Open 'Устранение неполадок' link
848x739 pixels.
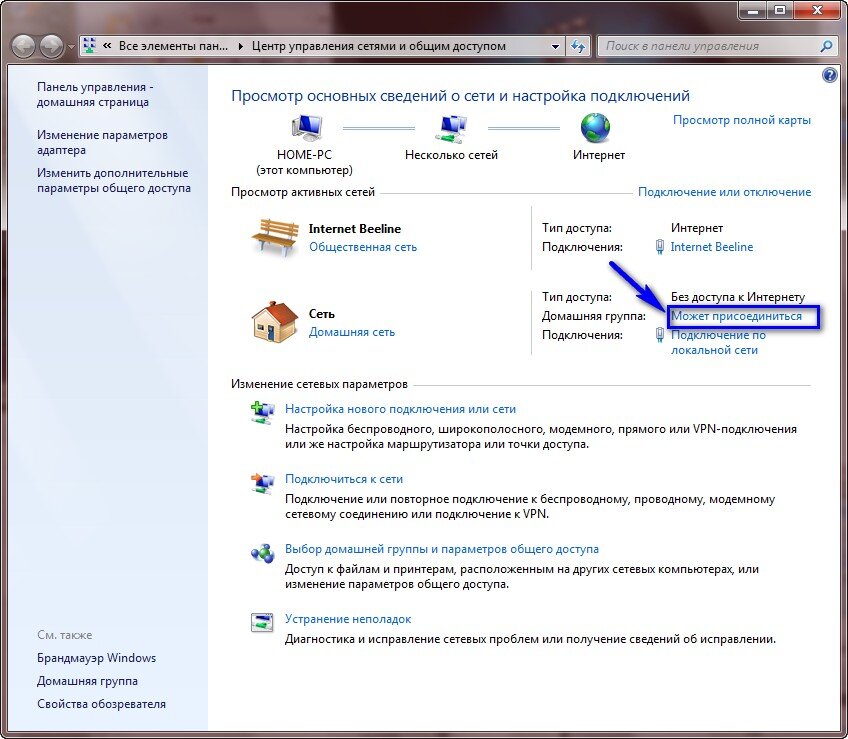click(x=348, y=619)
